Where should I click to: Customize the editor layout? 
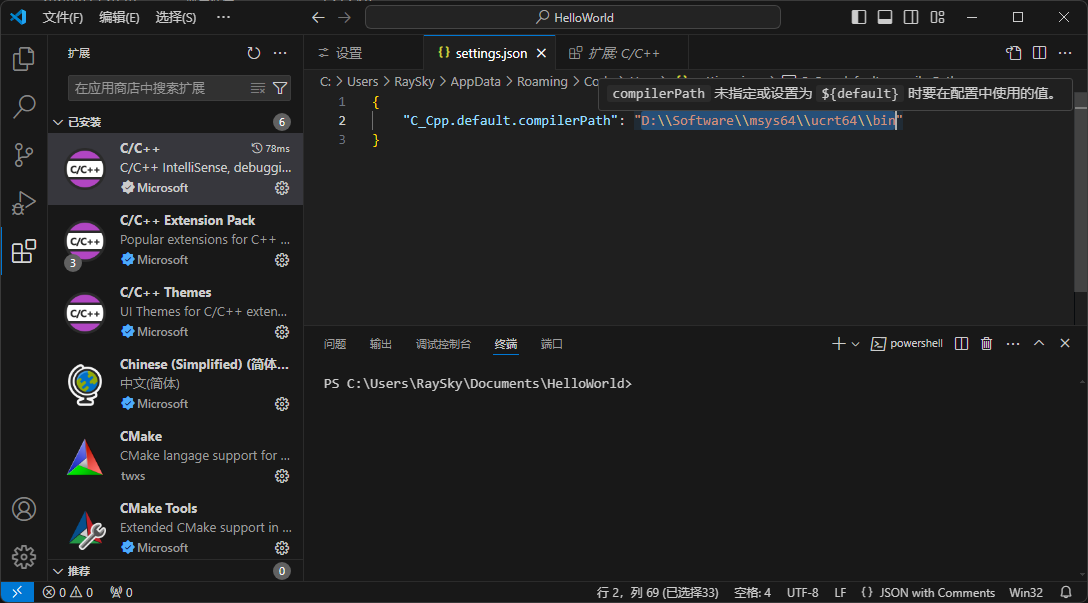coord(937,17)
